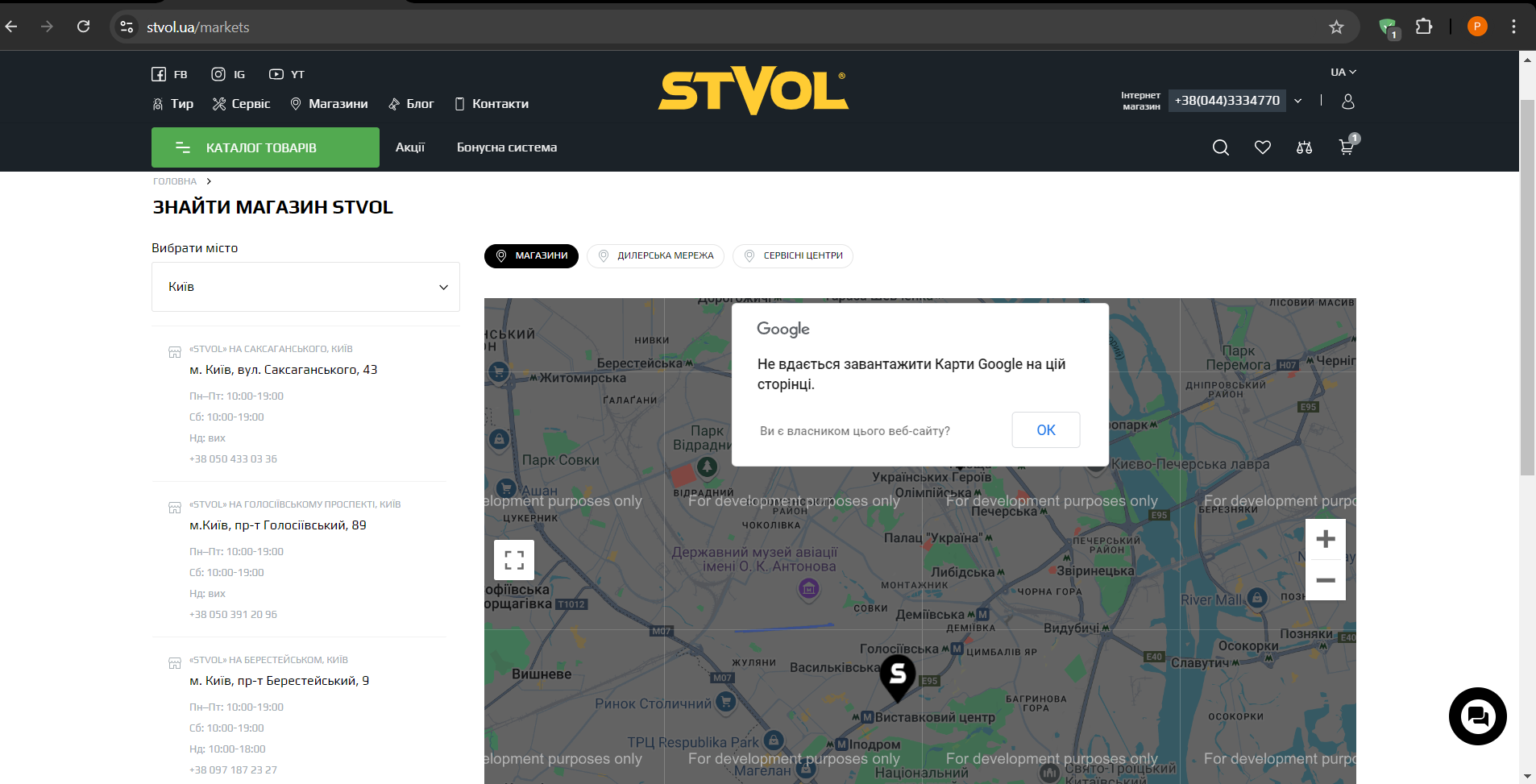Screen dimensions: 1536x784
Task: Switch to СЕРВІСНІ ЦЕНТРИ tab
Action: pyautogui.click(x=793, y=256)
